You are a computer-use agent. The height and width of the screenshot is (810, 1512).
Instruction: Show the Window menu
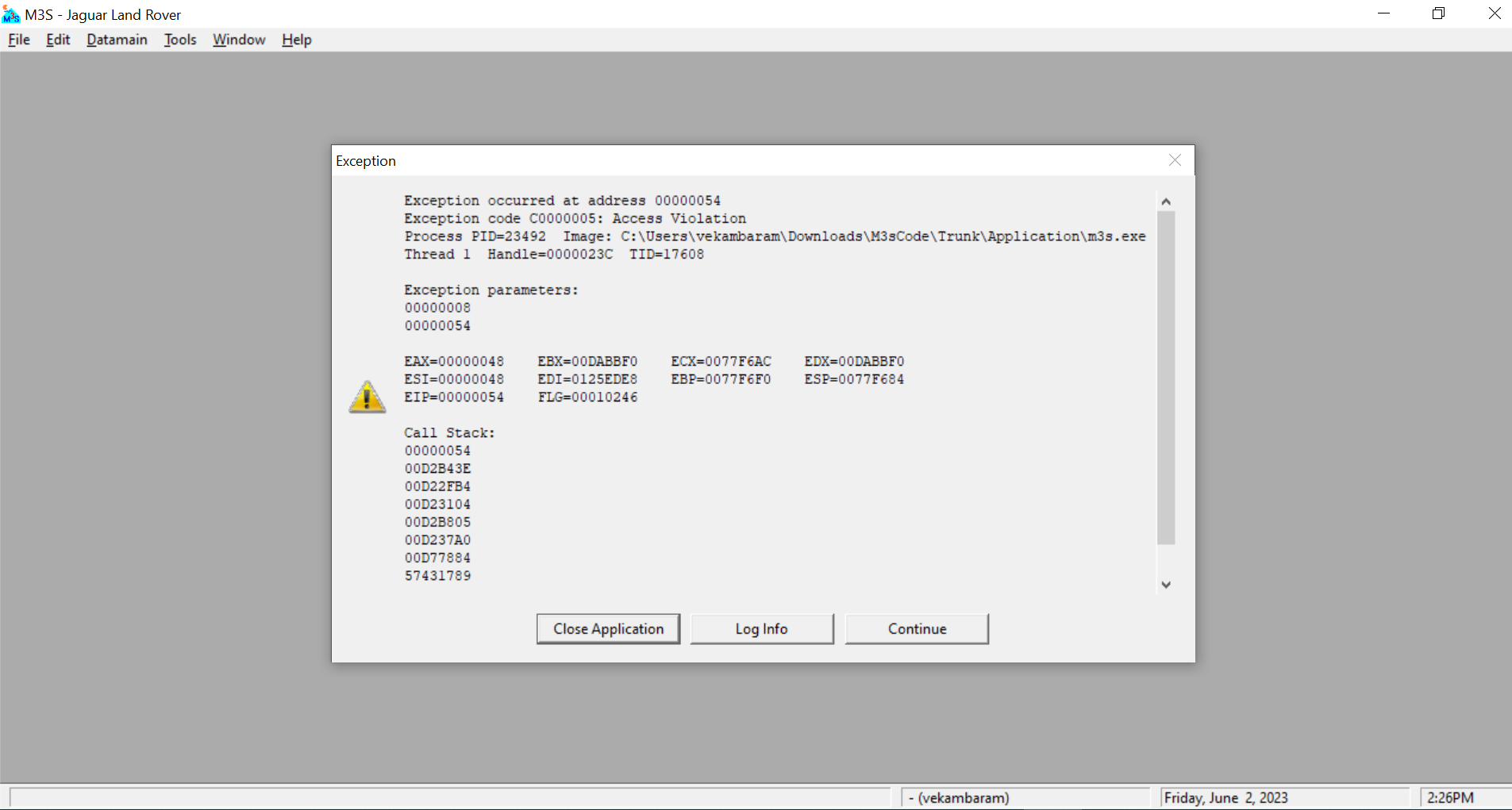pos(239,40)
